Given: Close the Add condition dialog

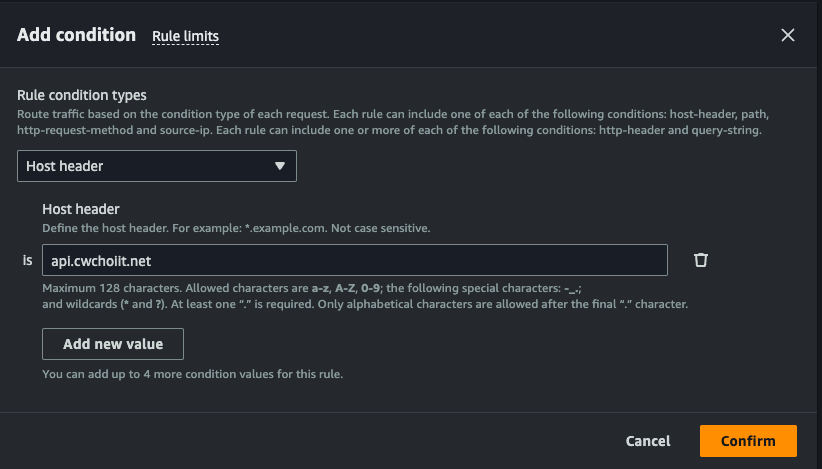Looking at the screenshot, I should click(787, 35).
